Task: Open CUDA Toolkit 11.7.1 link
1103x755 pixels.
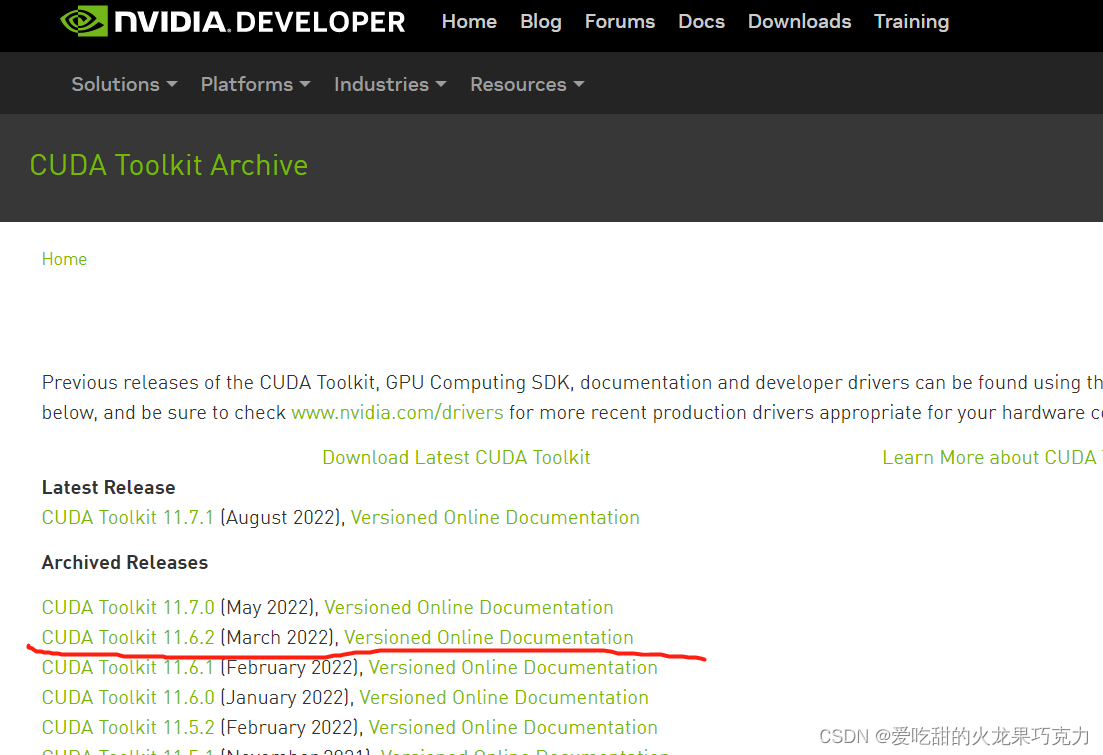Action: (127, 517)
